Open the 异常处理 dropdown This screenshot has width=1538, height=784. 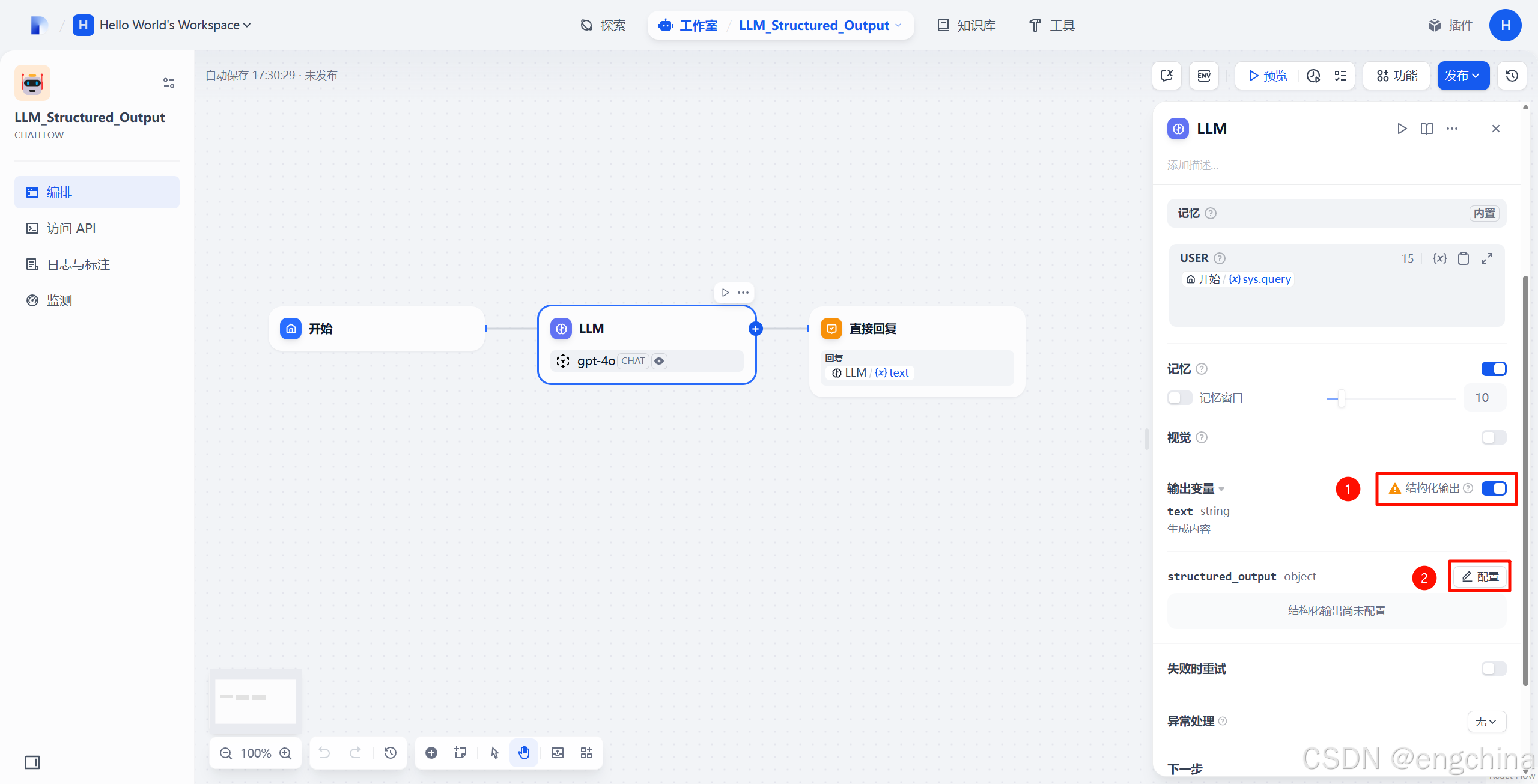tap(1486, 721)
